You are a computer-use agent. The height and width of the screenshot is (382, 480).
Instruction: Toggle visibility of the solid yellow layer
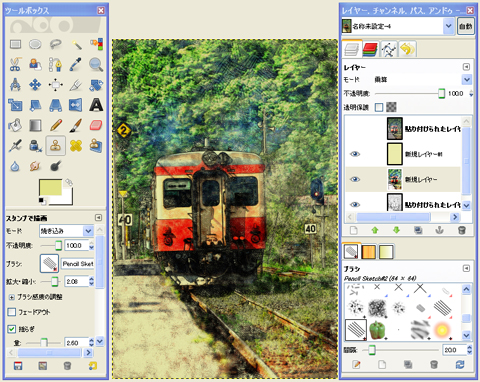click(x=355, y=154)
